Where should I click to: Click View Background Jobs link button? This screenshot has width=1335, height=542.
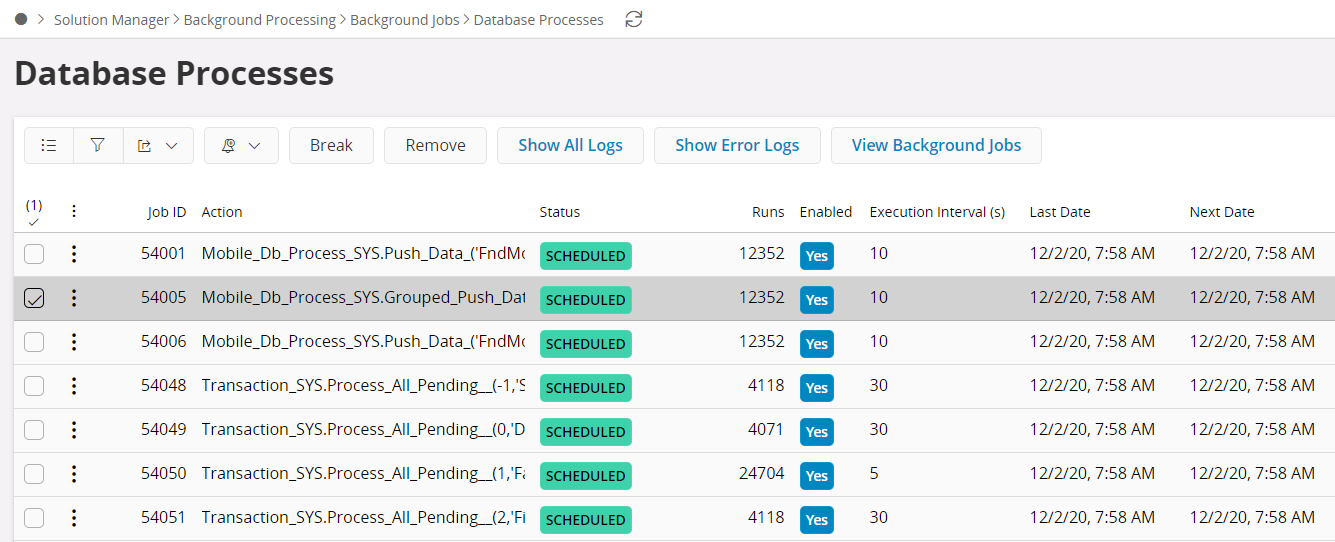click(x=936, y=145)
